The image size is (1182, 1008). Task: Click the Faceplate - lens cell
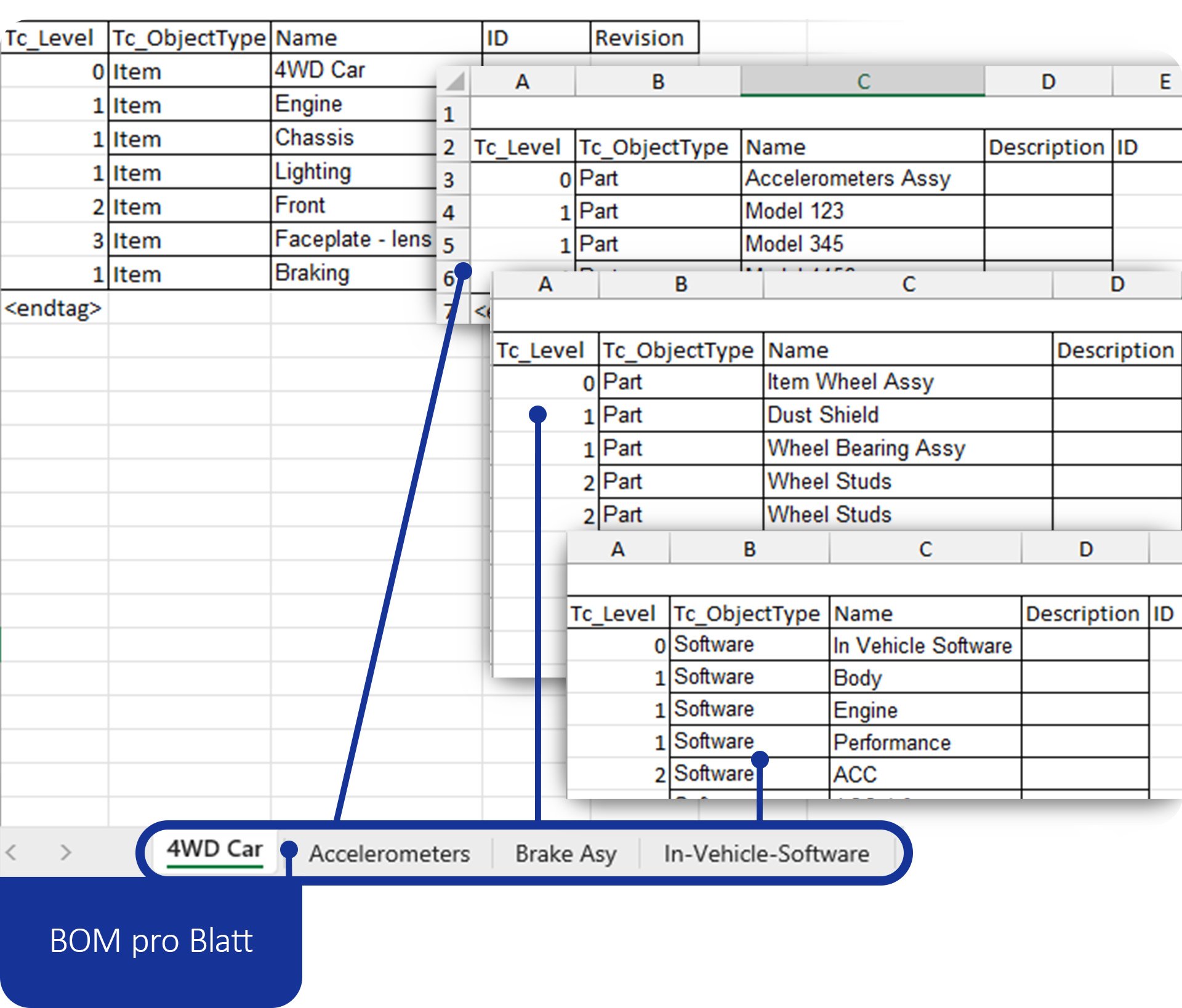coord(352,239)
